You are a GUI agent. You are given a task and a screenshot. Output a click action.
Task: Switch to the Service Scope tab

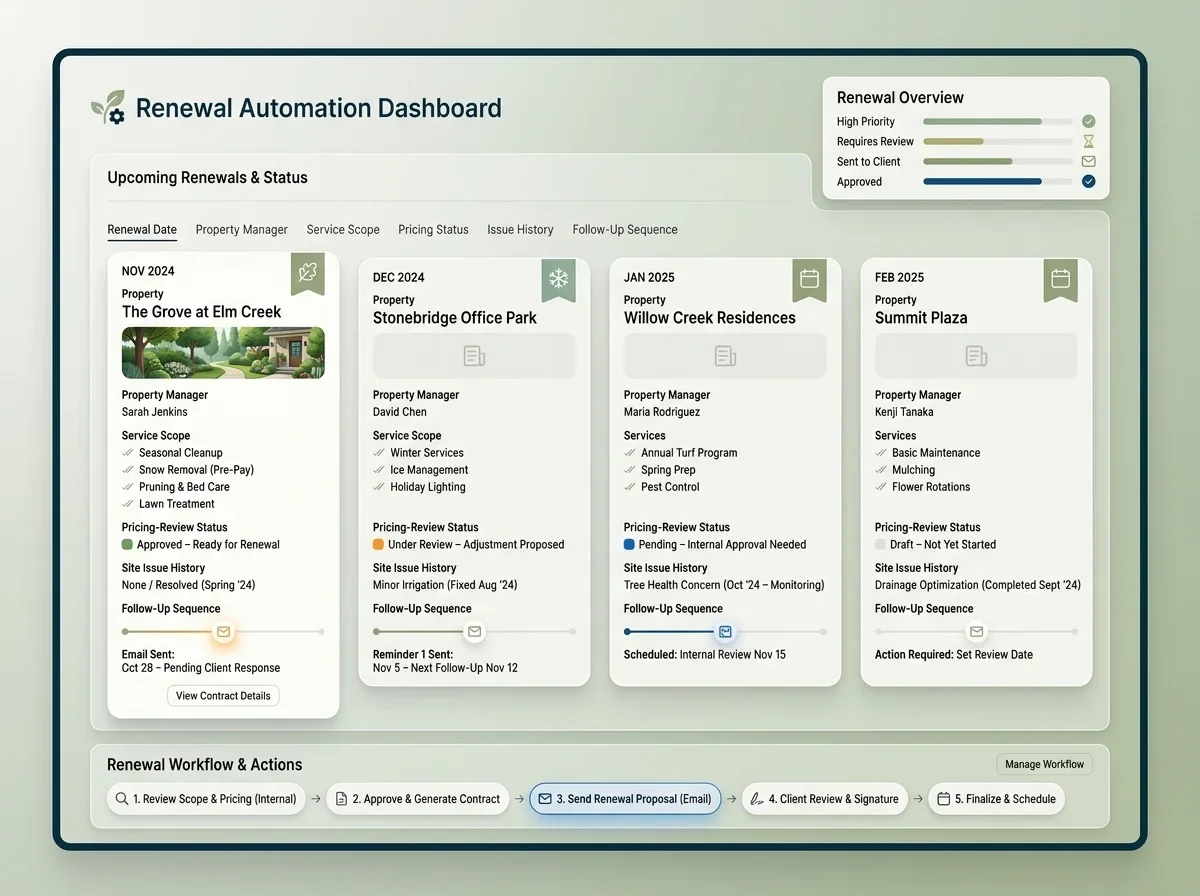343,230
